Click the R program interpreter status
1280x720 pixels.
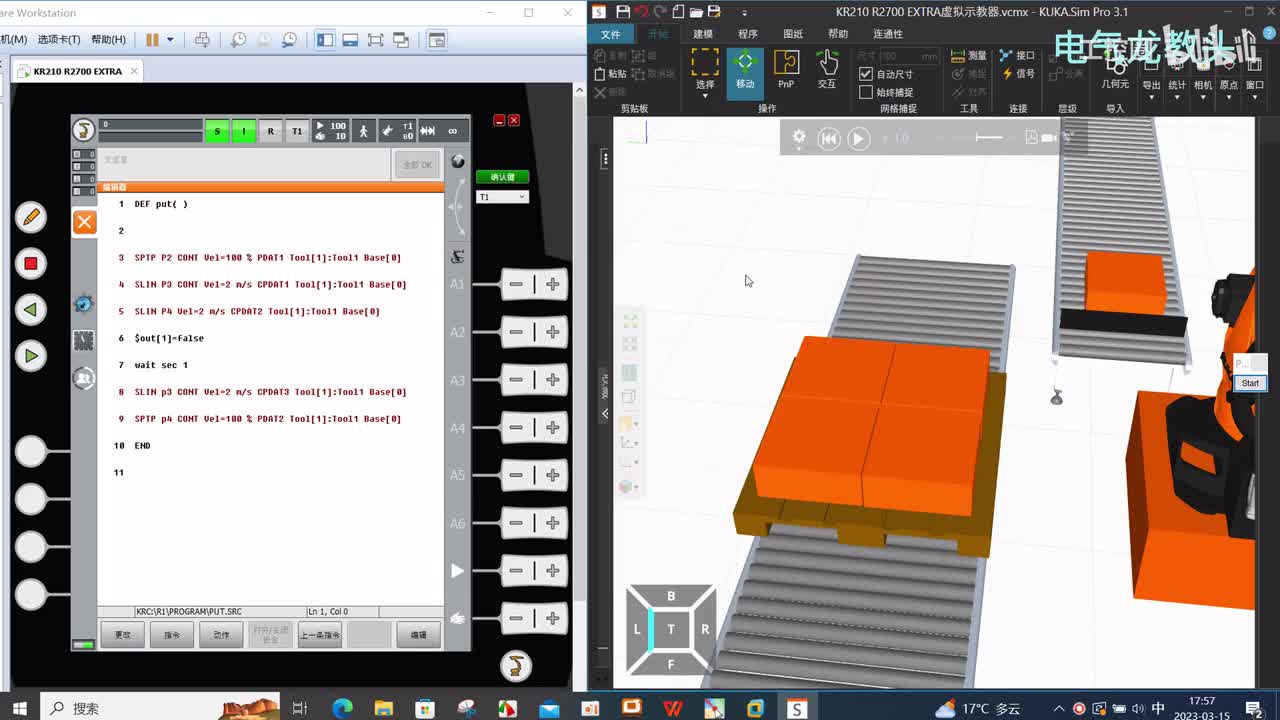270,131
